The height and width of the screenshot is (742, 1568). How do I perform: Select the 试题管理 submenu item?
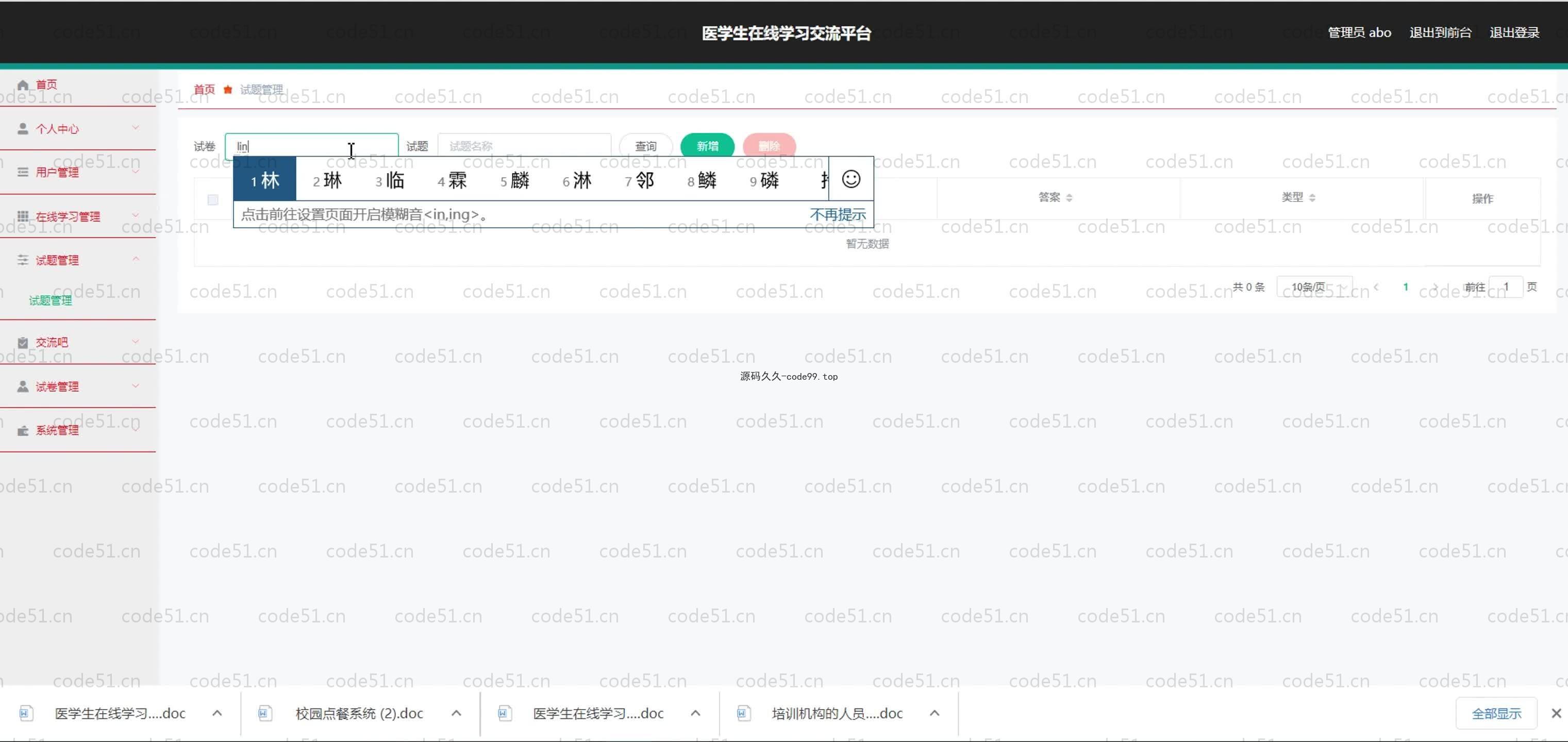tap(51, 300)
